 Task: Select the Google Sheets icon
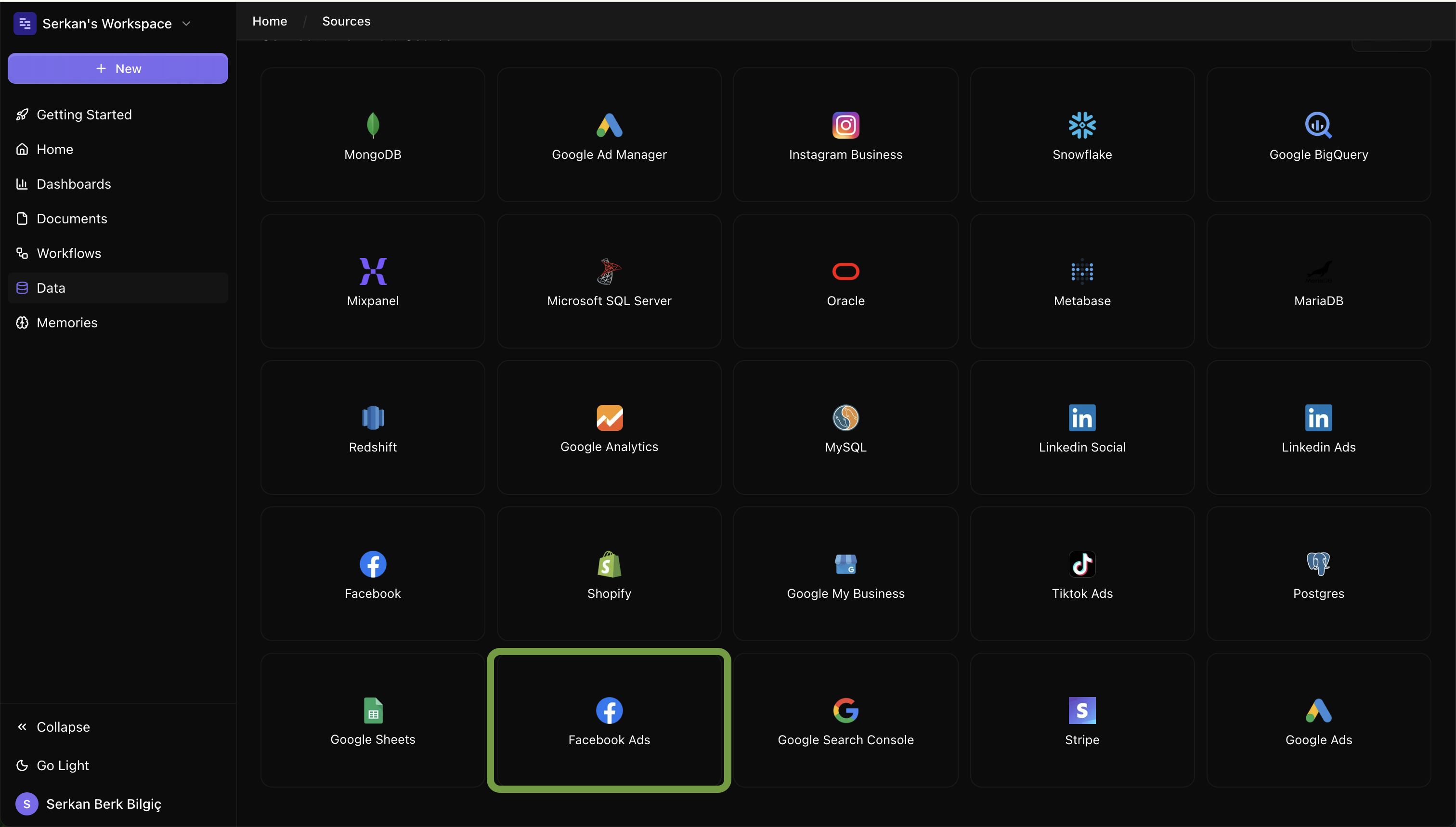[373, 711]
